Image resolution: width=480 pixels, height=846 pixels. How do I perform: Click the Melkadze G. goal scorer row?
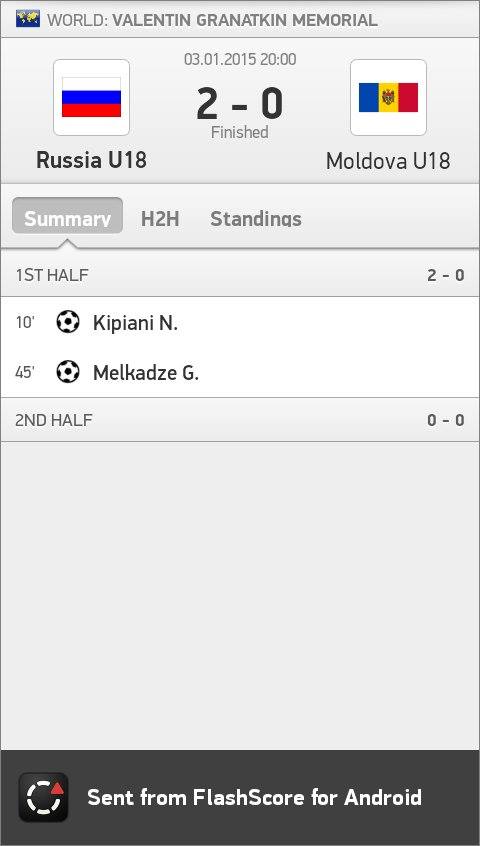(240, 372)
